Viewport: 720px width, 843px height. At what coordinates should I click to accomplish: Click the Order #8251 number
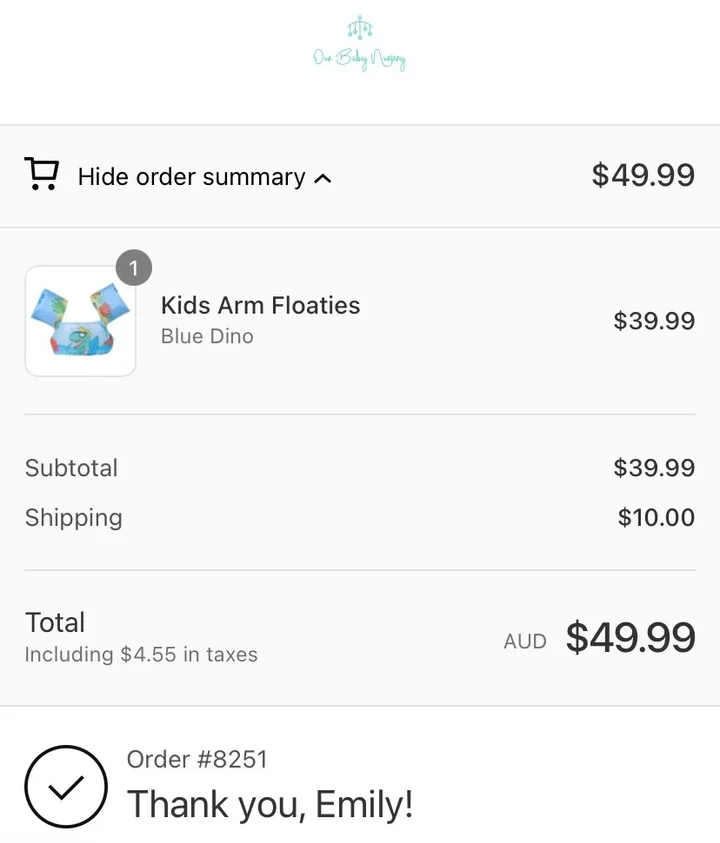pyautogui.click(x=197, y=759)
